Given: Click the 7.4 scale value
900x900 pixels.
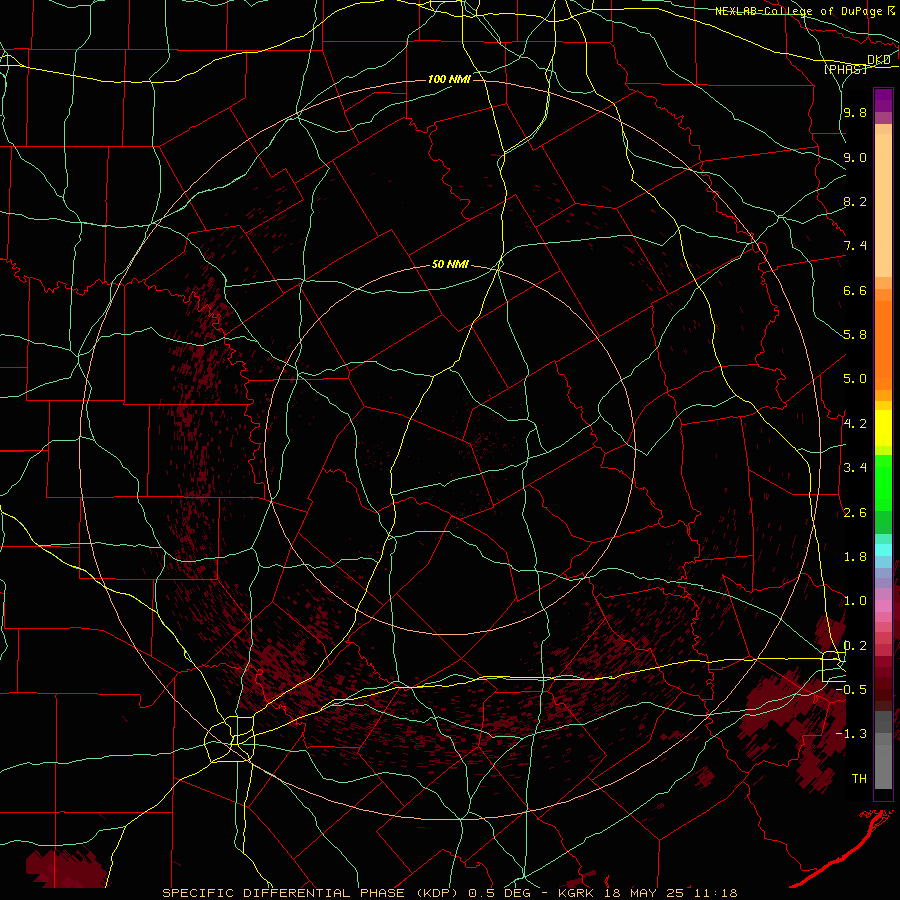Looking at the screenshot, I should tap(855, 246).
